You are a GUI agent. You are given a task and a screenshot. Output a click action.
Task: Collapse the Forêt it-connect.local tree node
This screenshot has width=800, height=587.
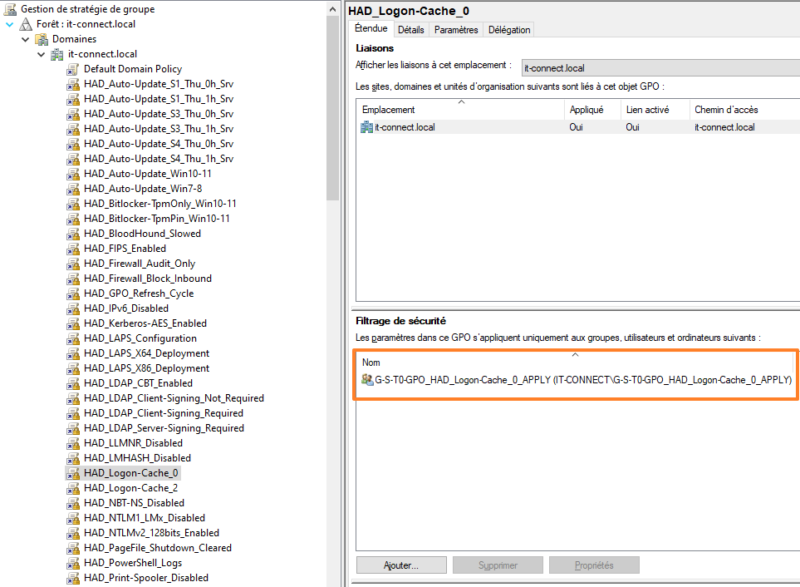[7, 23]
